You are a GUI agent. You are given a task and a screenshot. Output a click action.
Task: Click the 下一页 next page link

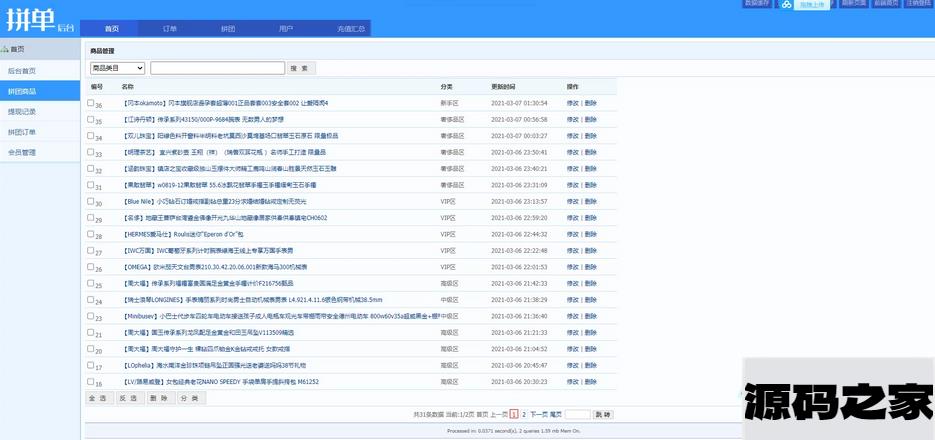click(538, 413)
